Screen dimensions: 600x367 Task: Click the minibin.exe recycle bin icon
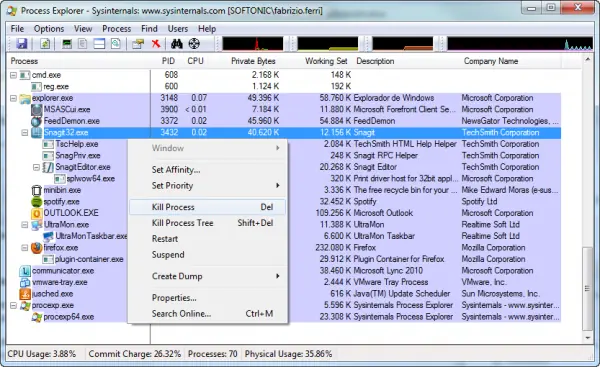pyautogui.click(x=36, y=190)
